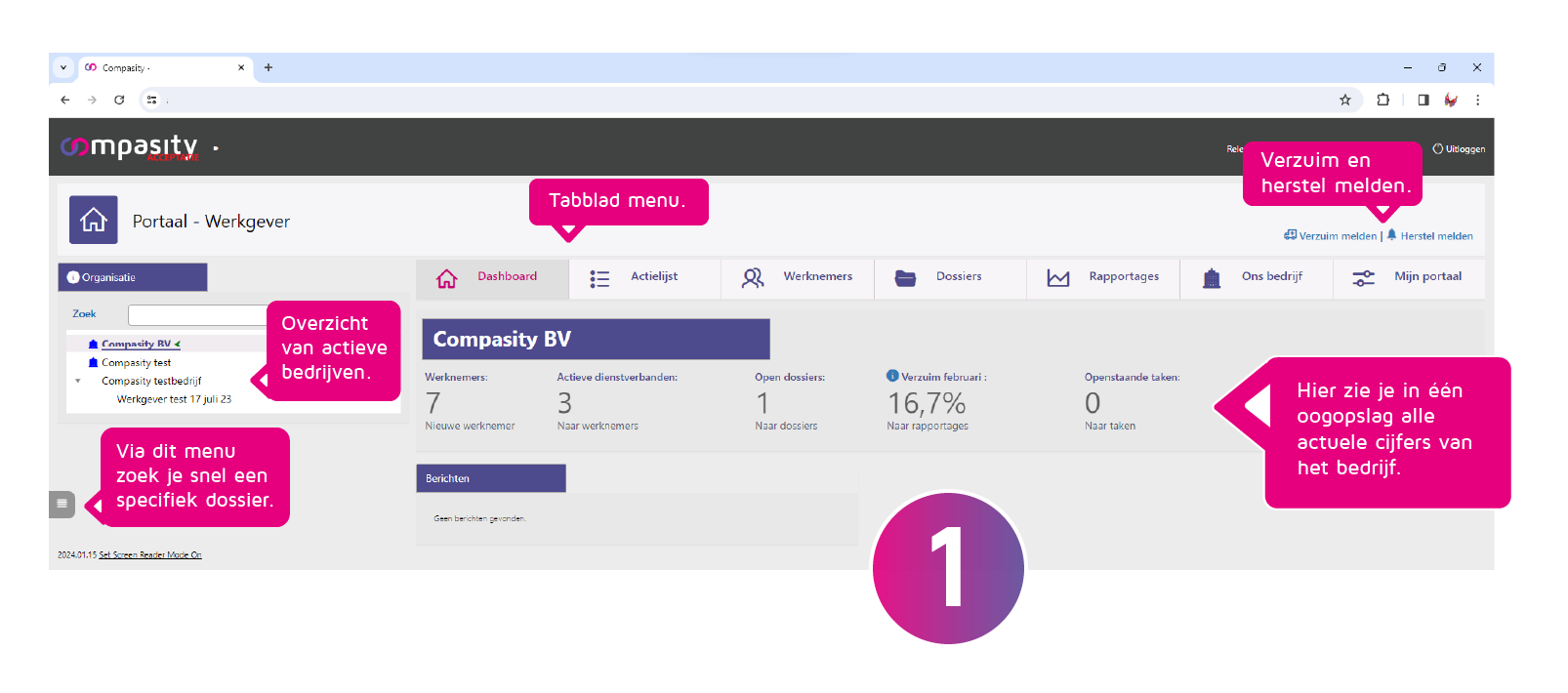Click the Rapportages chart icon

[x=1058, y=278]
